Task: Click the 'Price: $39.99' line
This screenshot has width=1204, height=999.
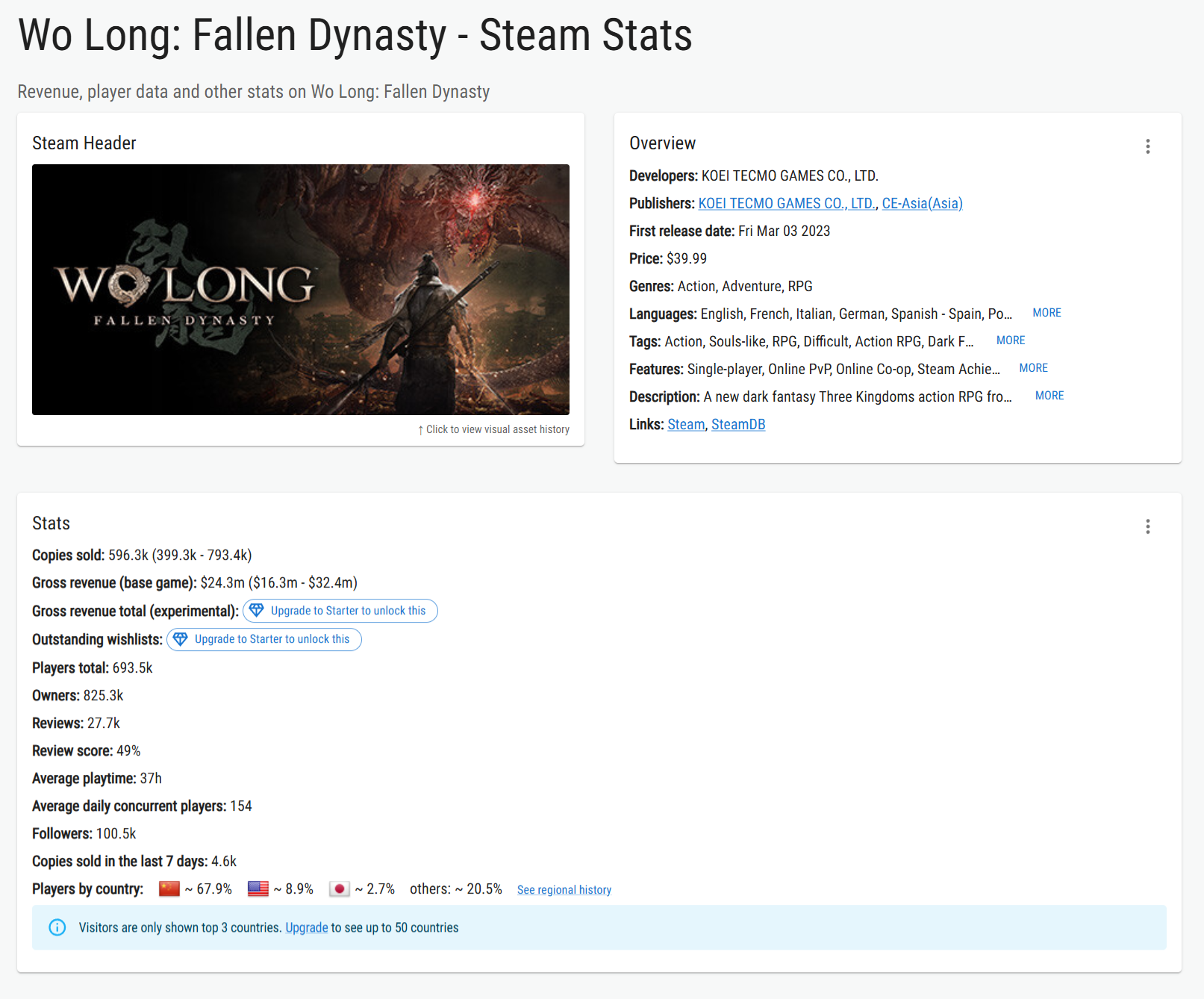Action: click(668, 258)
